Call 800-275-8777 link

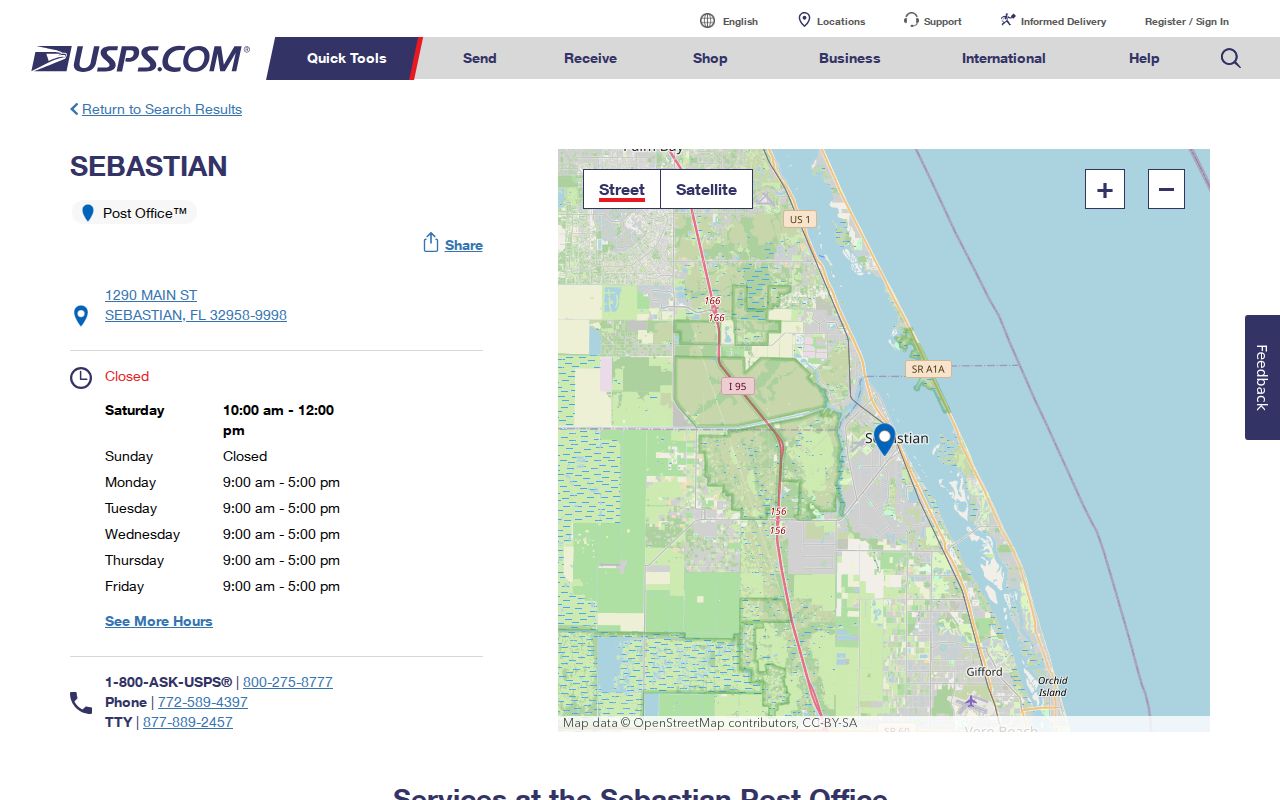pyautogui.click(x=288, y=682)
